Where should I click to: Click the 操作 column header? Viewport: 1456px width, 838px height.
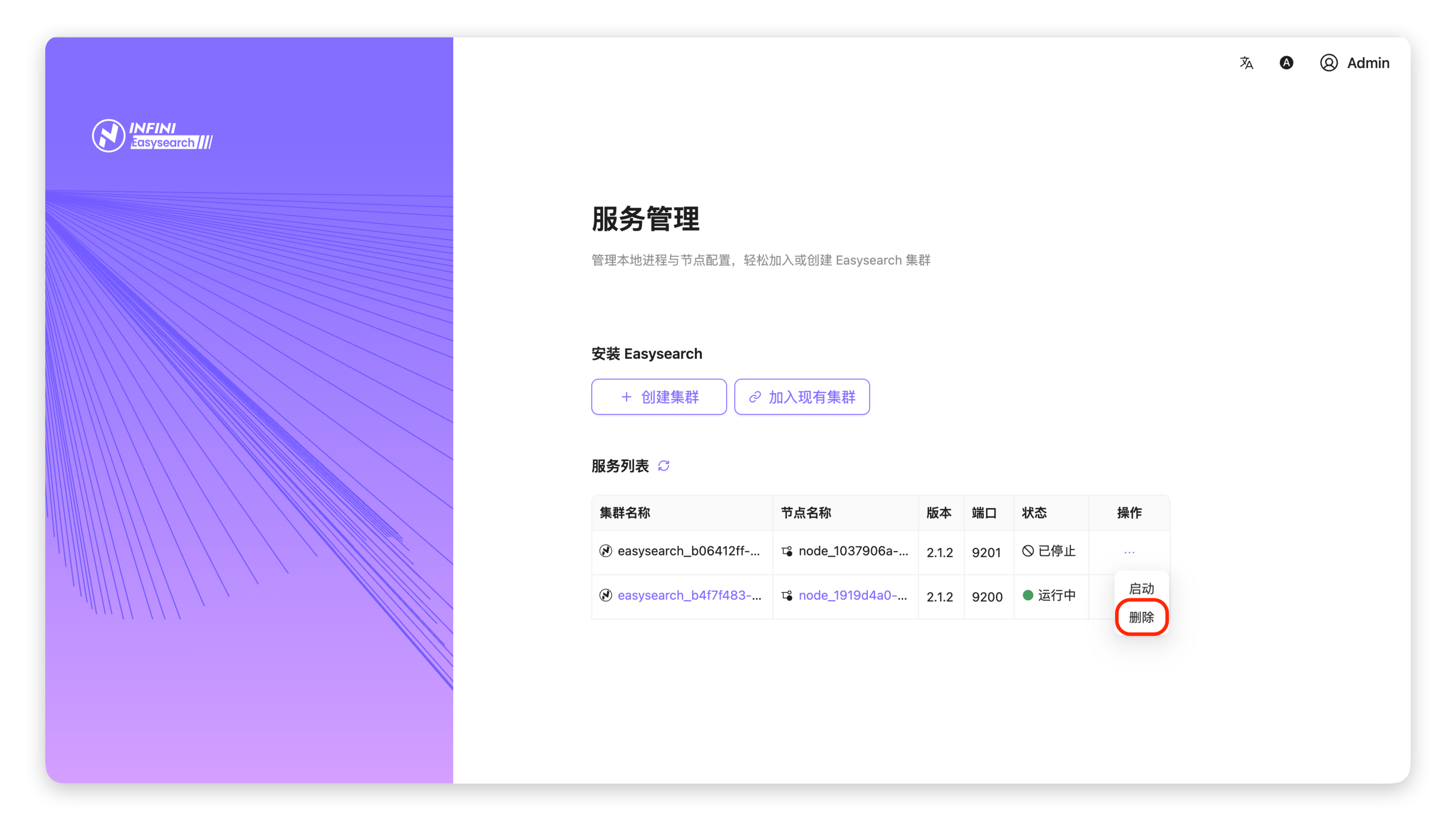(x=1129, y=513)
